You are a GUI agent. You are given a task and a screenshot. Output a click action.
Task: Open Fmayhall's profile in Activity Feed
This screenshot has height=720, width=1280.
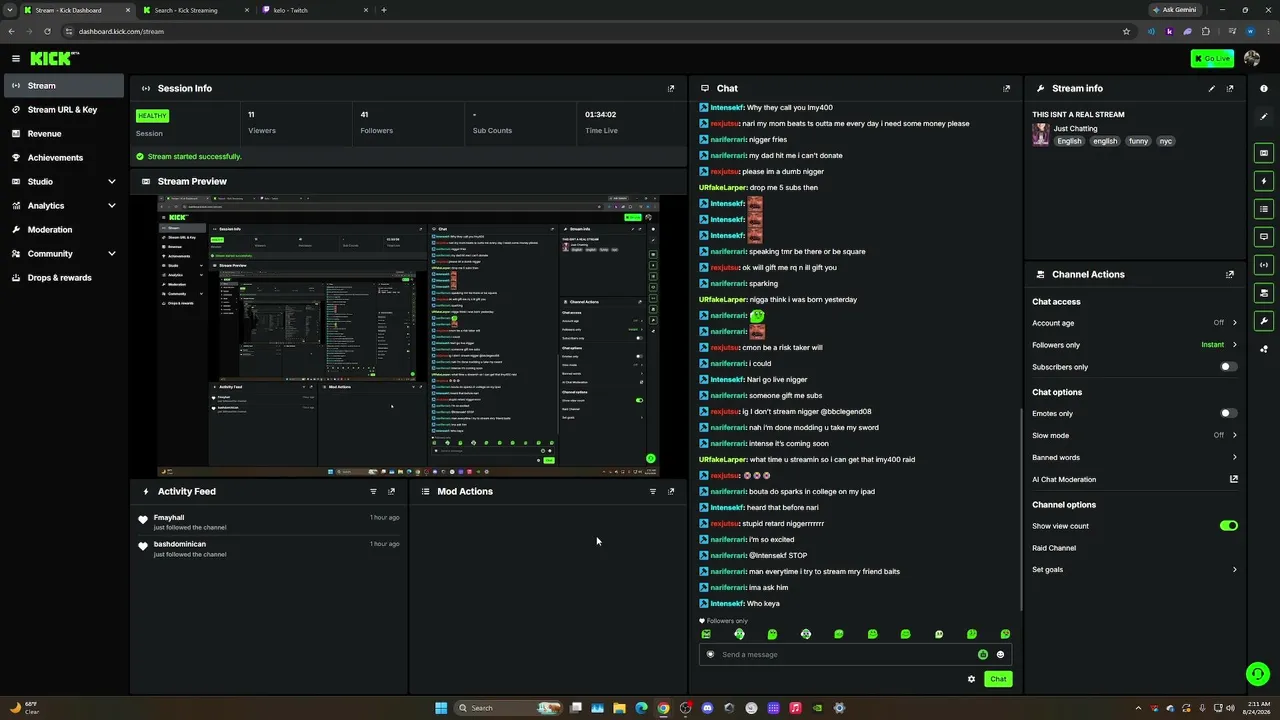click(169, 518)
